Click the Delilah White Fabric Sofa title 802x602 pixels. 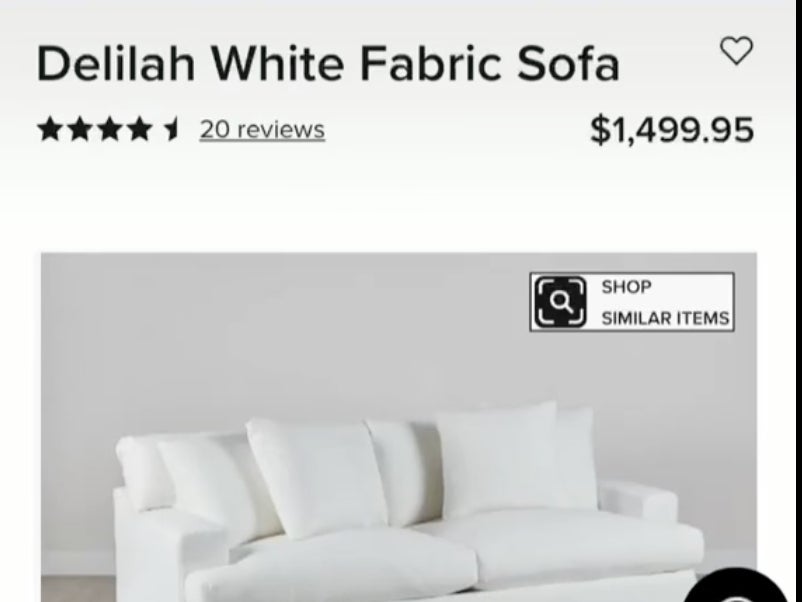[x=328, y=63]
